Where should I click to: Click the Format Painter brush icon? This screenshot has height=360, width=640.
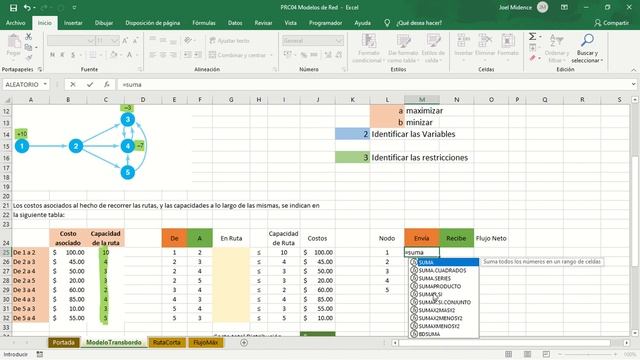[x=29, y=58]
